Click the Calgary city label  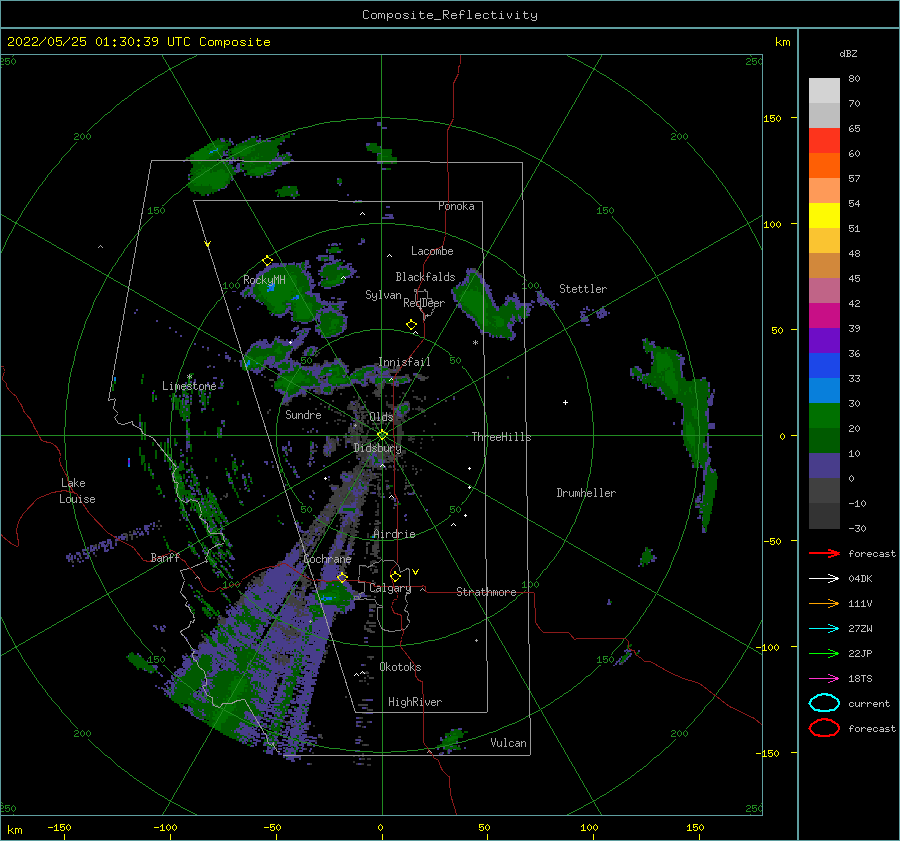coord(390,588)
